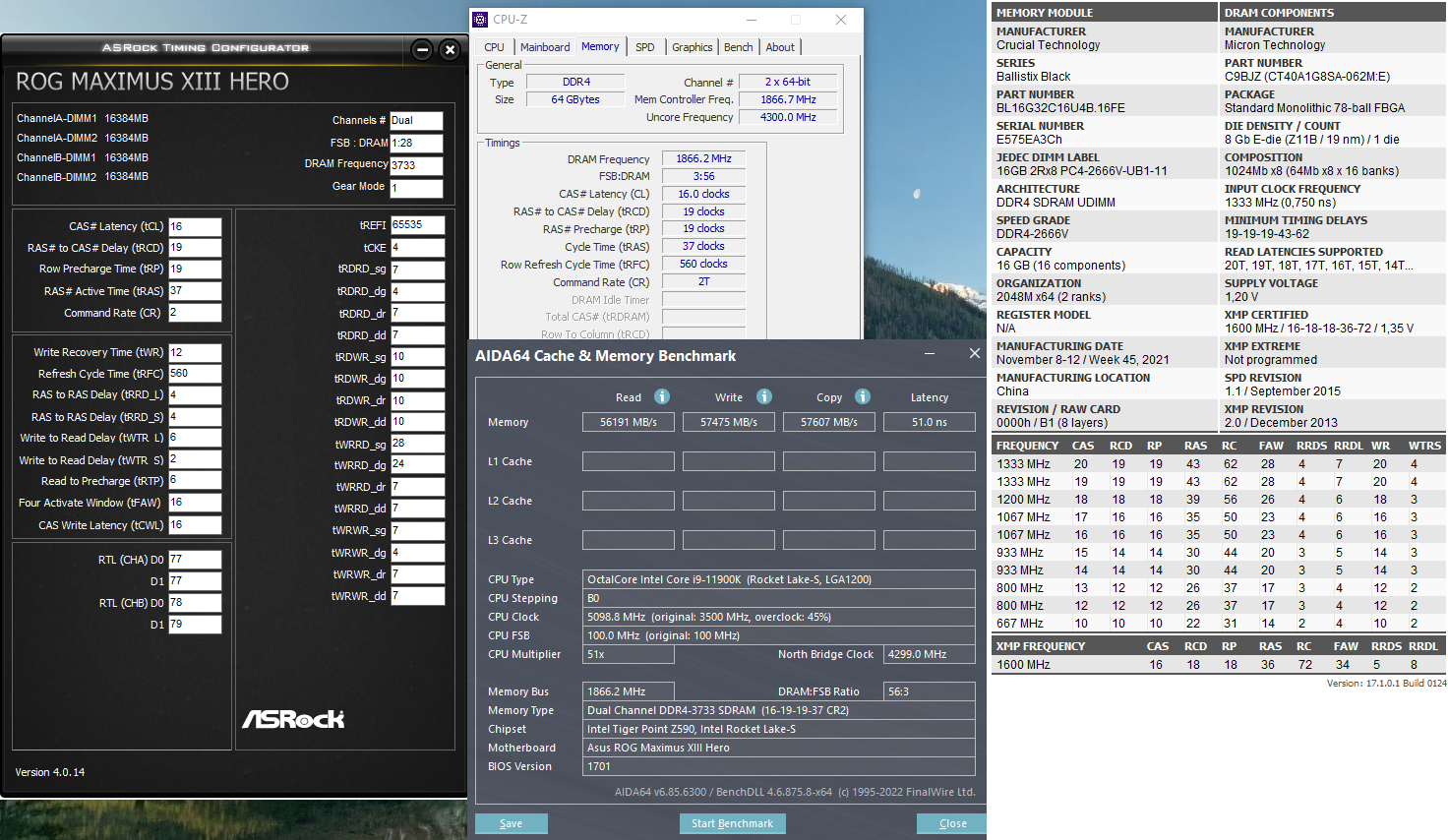Image resolution: width=1448 pixels, height=840 pixels.
Task: Click the CAS# Latency (tCL) field in ASRock
Action: [195, 226]
